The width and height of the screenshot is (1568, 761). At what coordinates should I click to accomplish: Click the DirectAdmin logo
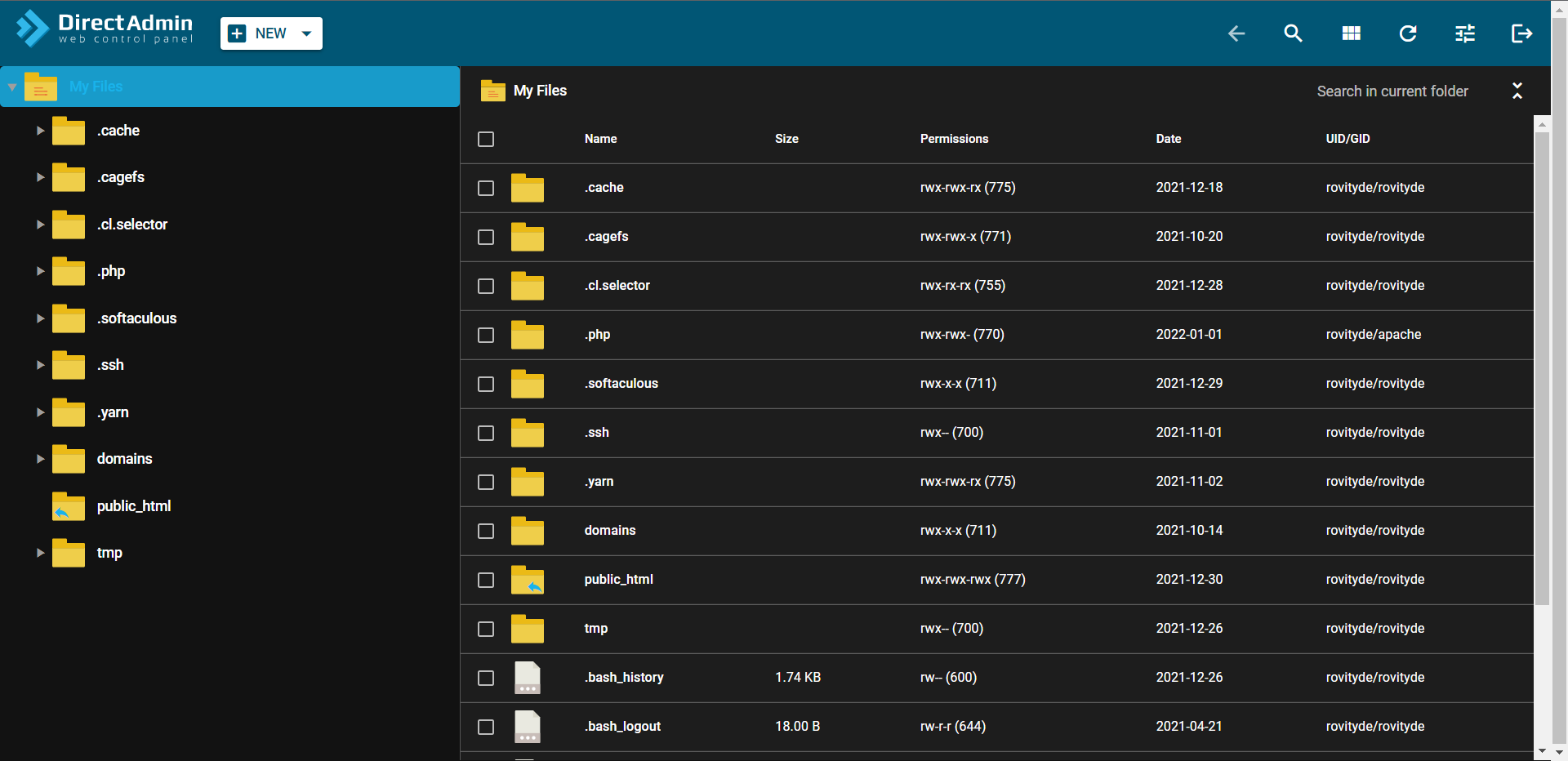click(105, 29)
